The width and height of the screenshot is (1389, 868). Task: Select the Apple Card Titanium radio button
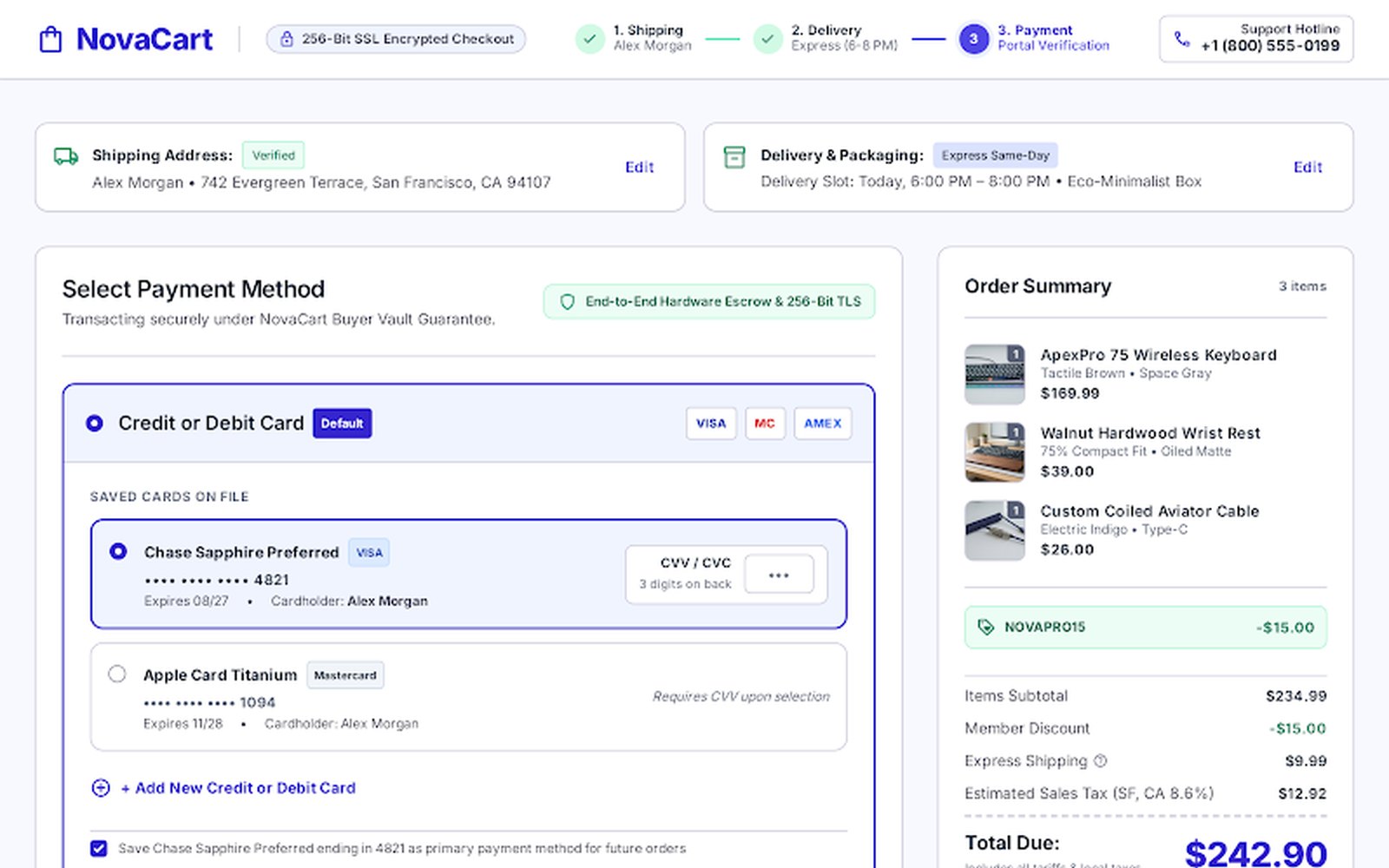pyautogui.click(x=117, y=674)
